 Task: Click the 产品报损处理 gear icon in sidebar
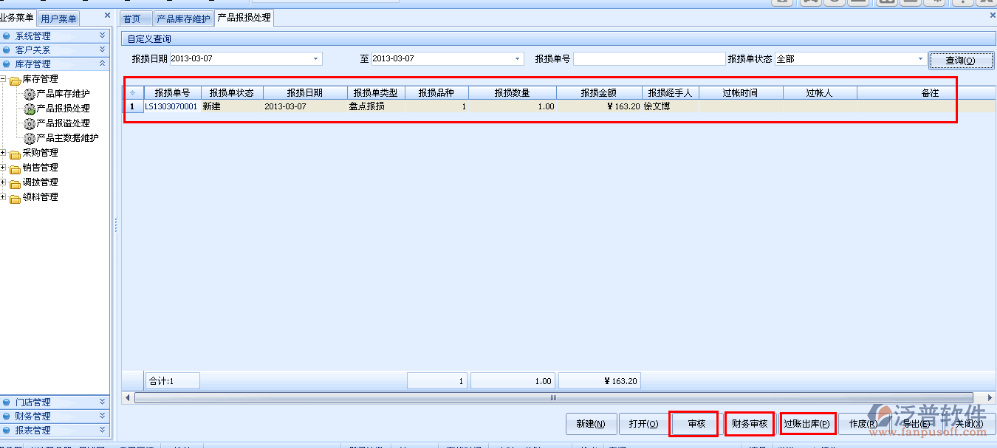[x=29, y=108]
